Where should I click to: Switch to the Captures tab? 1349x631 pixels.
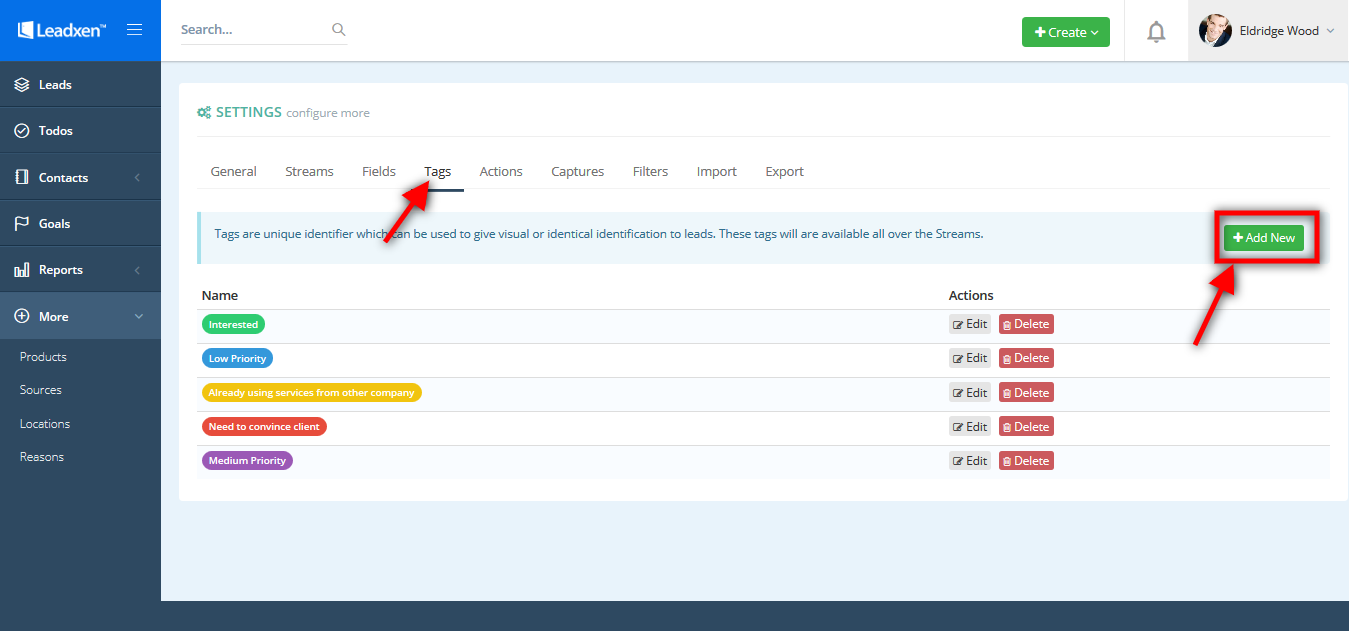[578, 172]
